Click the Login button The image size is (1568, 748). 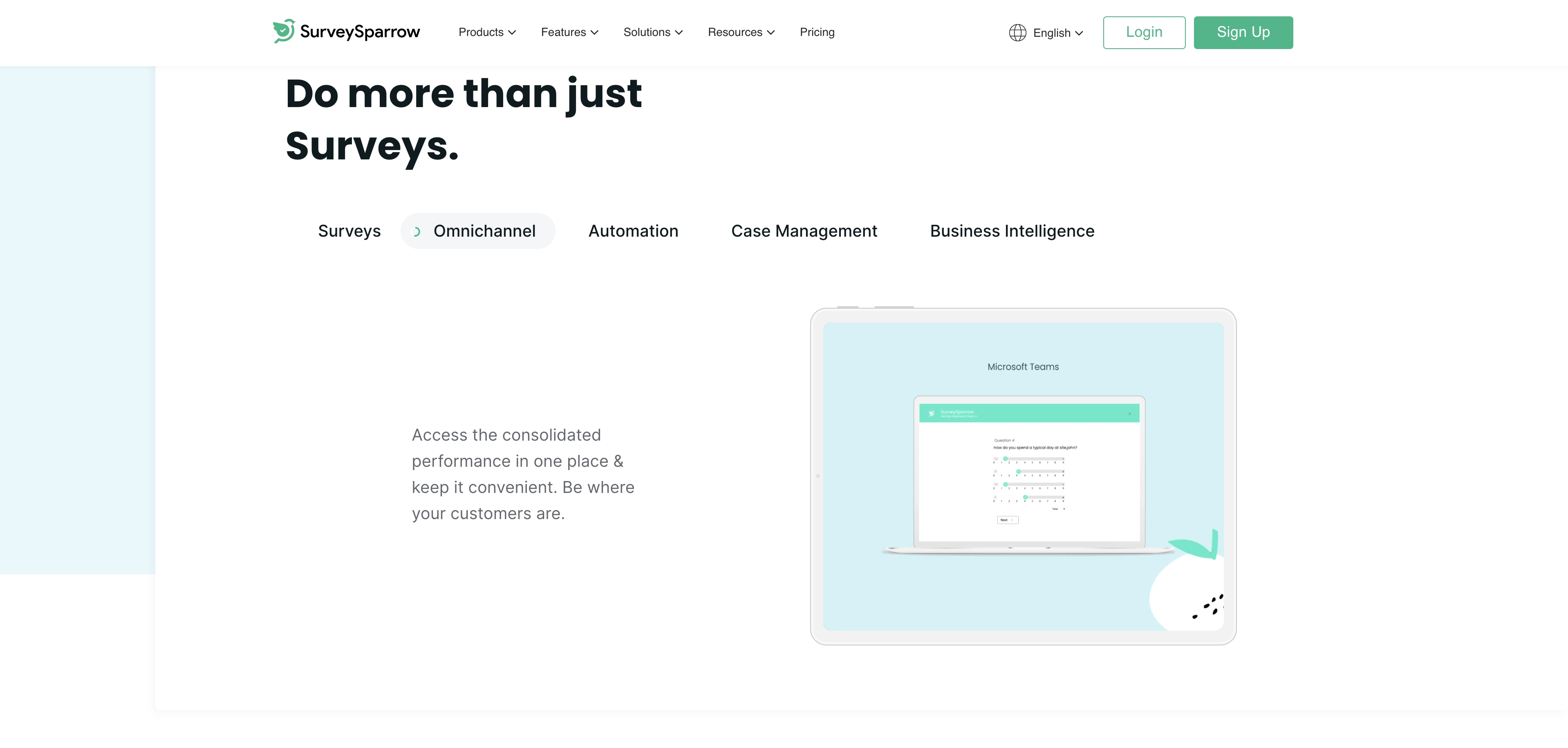[1144, 32]
